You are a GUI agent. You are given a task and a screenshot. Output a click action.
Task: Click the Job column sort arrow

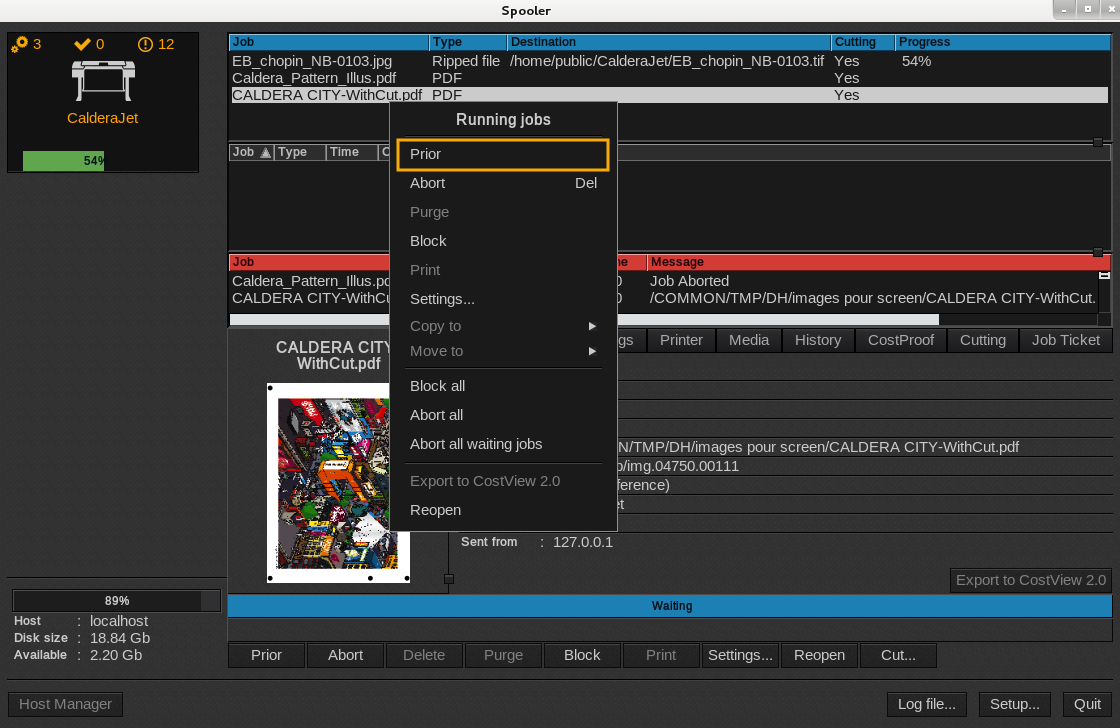click(x=265, y=152)
